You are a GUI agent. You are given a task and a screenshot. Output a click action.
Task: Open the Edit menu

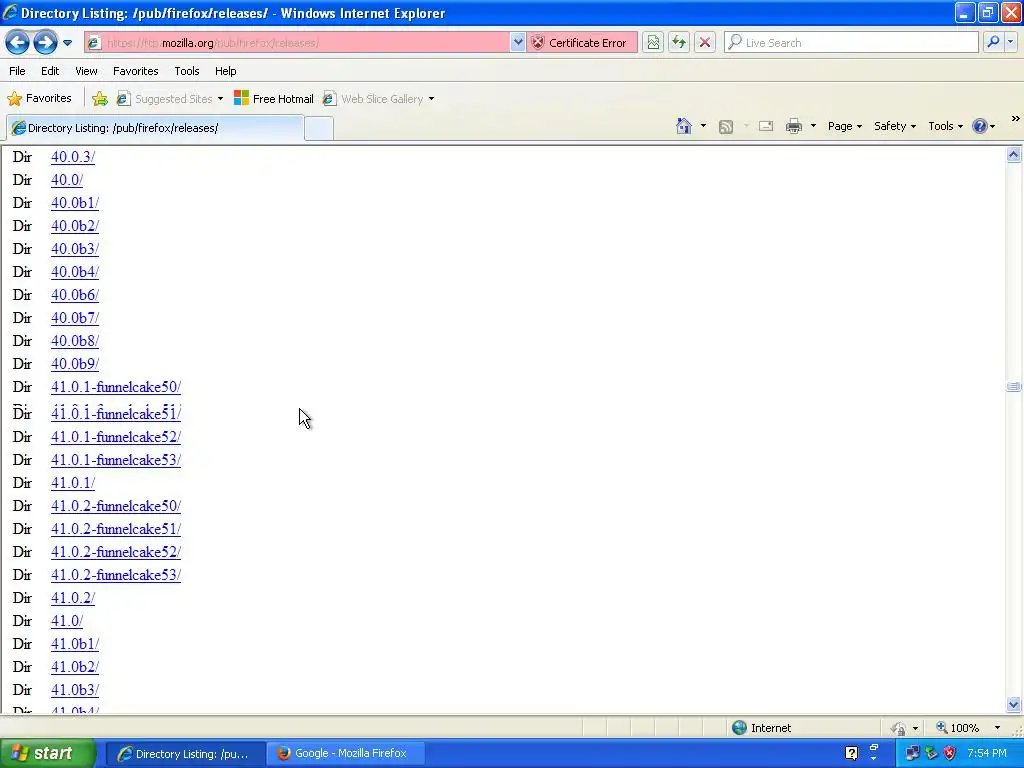[50, 71]
